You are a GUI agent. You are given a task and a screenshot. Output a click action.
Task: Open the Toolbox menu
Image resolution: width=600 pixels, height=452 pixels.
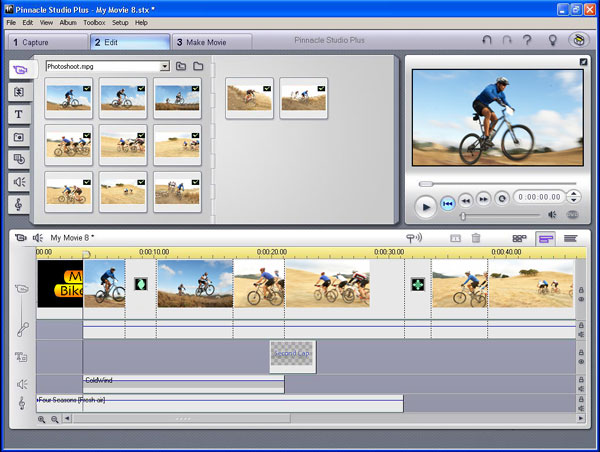(94, 22)
